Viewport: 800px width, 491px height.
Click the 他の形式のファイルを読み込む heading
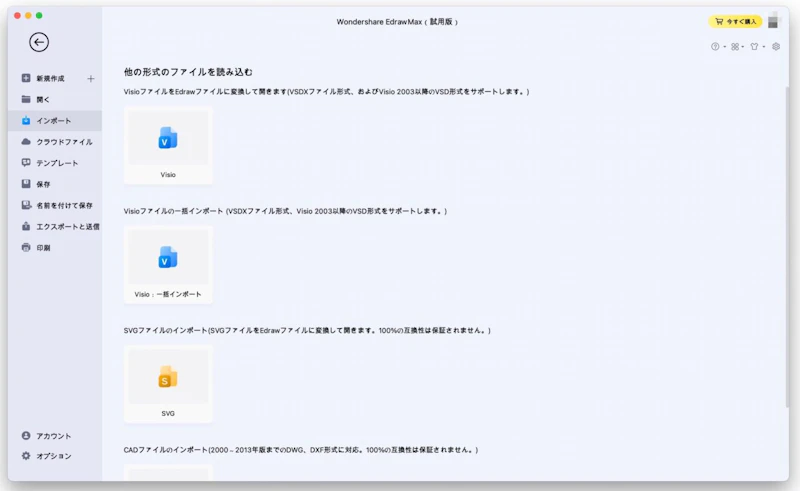tap(188, 72)
